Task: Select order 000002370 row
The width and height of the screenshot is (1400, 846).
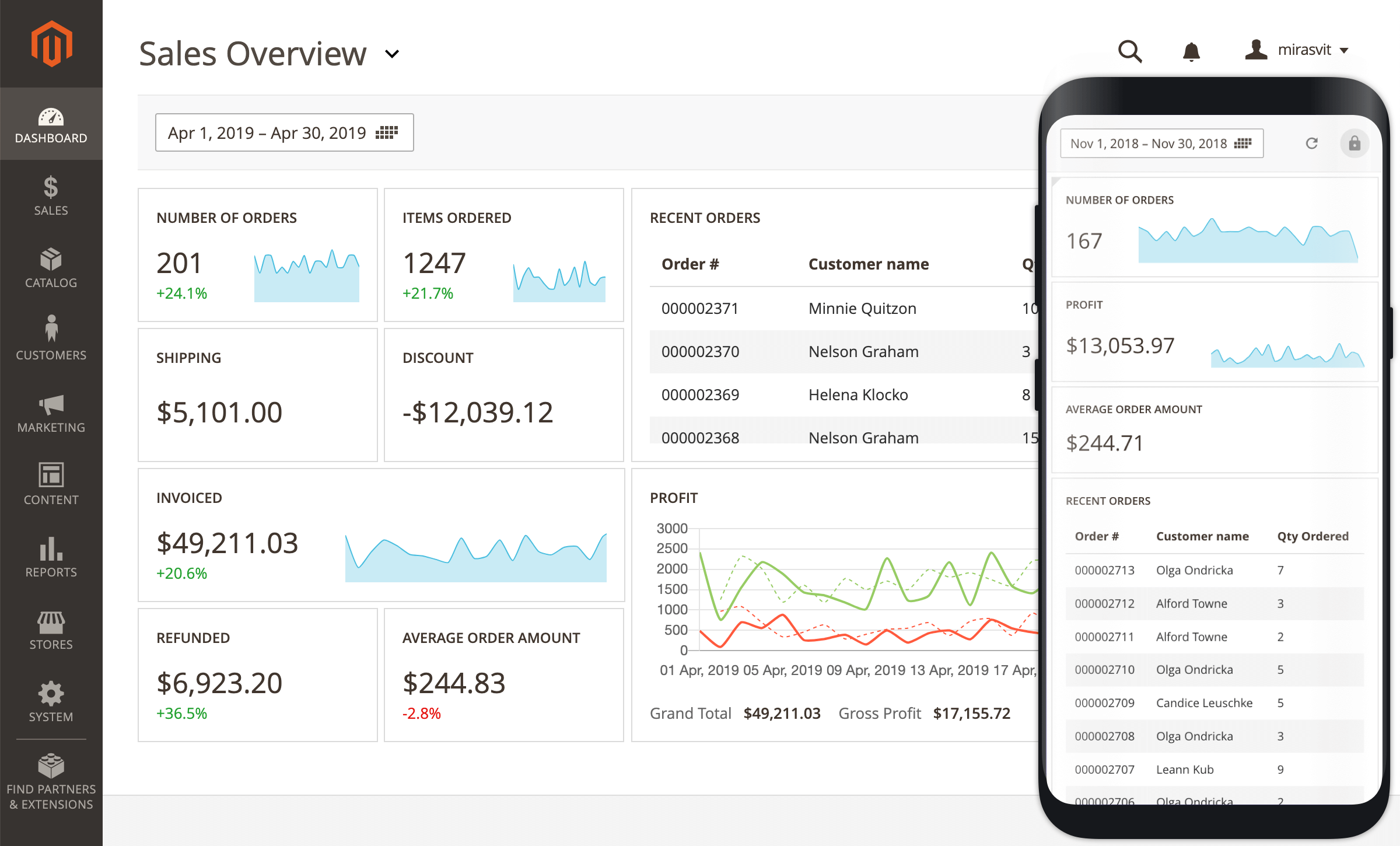Action: [843, 352]
